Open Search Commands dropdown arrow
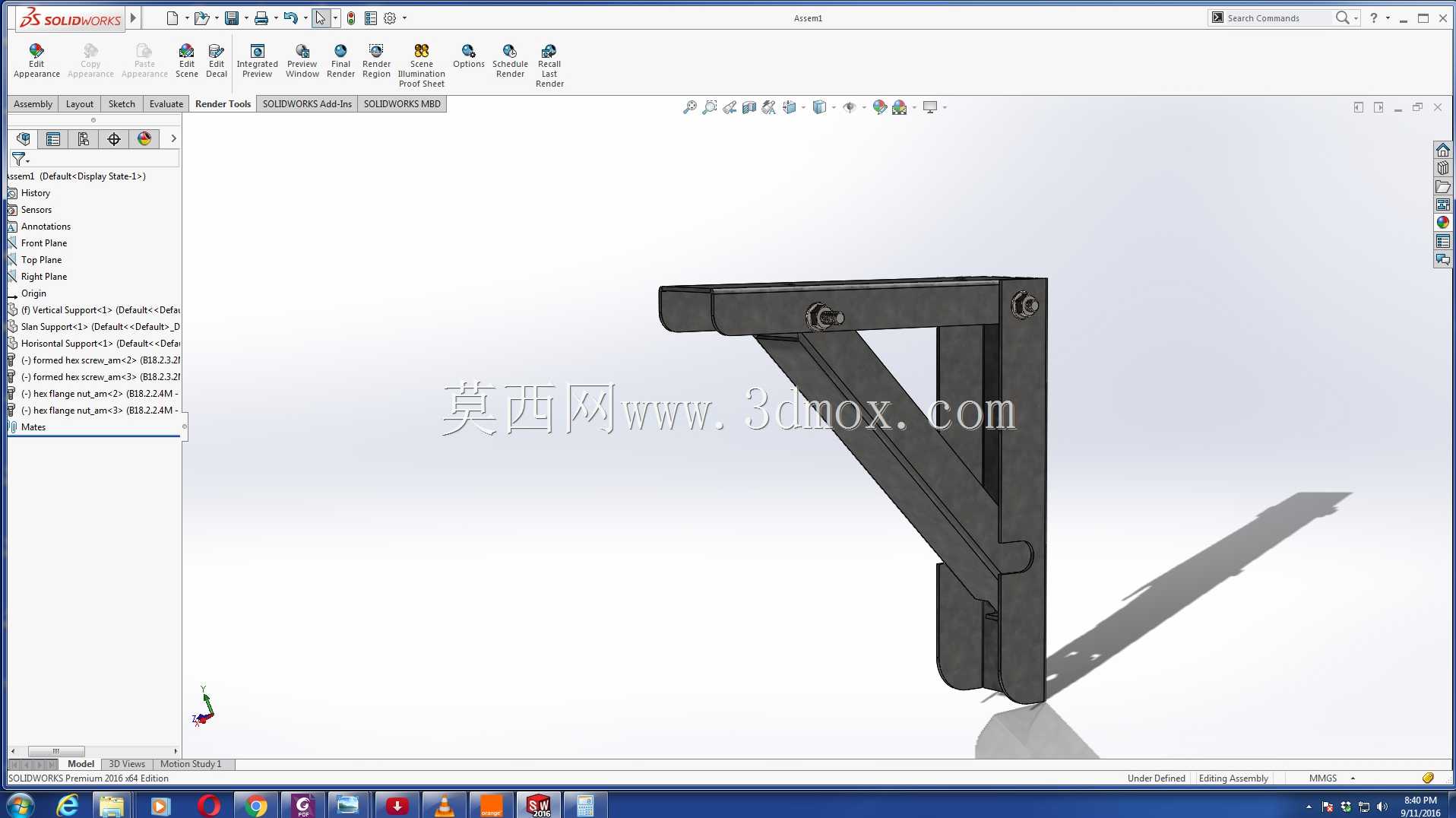The height and width of the screenshot is (818, 1456). coord(1356,18)
